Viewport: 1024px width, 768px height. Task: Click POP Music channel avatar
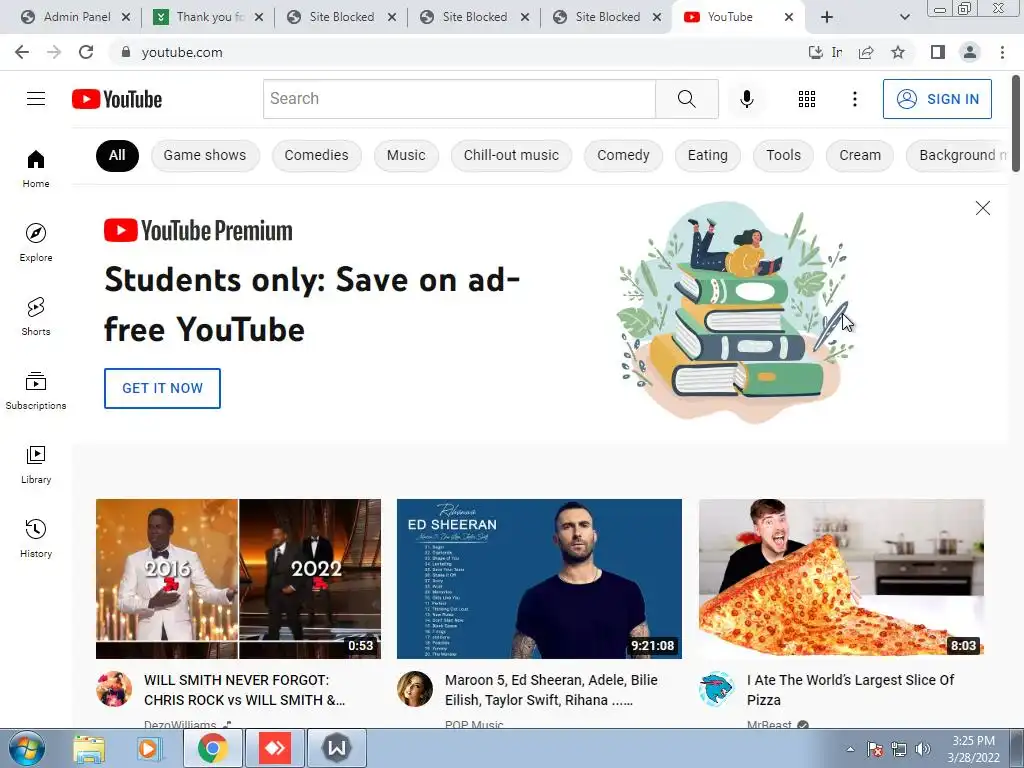[415, 689]
